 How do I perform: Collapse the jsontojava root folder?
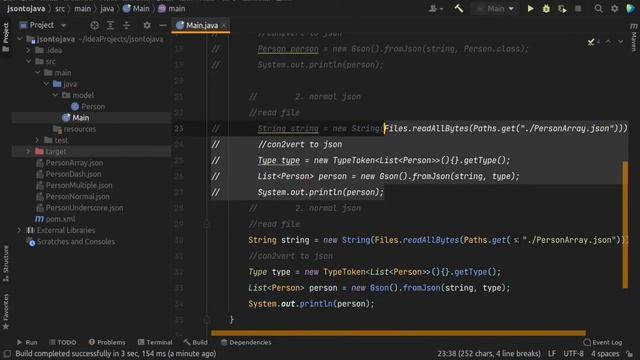tap(20, 39)
